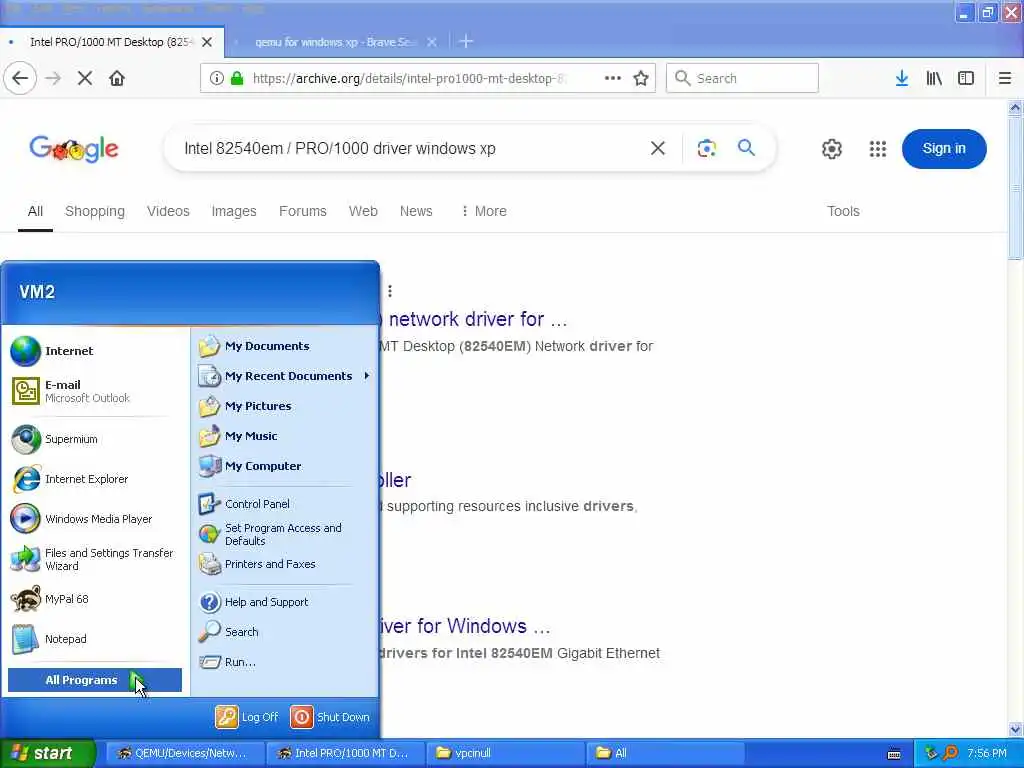Select the Videos results tab

coord(168,211)
